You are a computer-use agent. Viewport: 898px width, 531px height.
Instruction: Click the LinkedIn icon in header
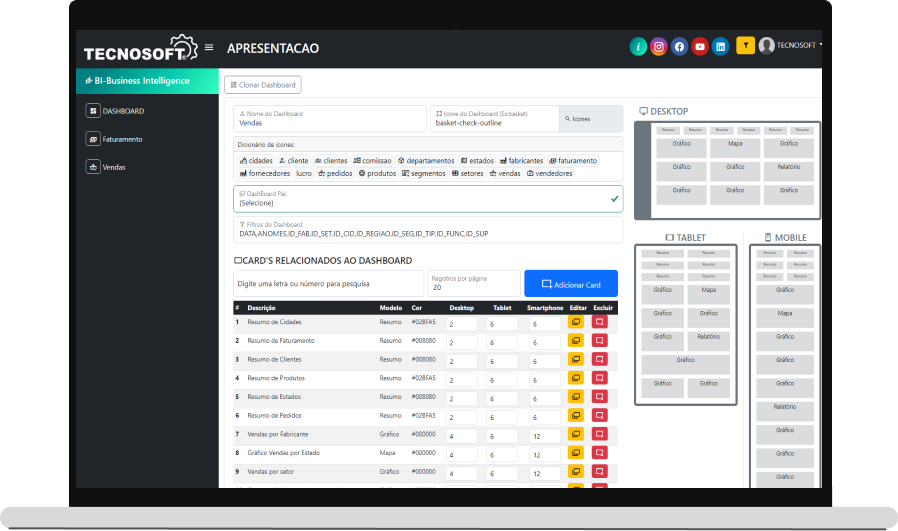pyautogui.click(x=720, y=46)
